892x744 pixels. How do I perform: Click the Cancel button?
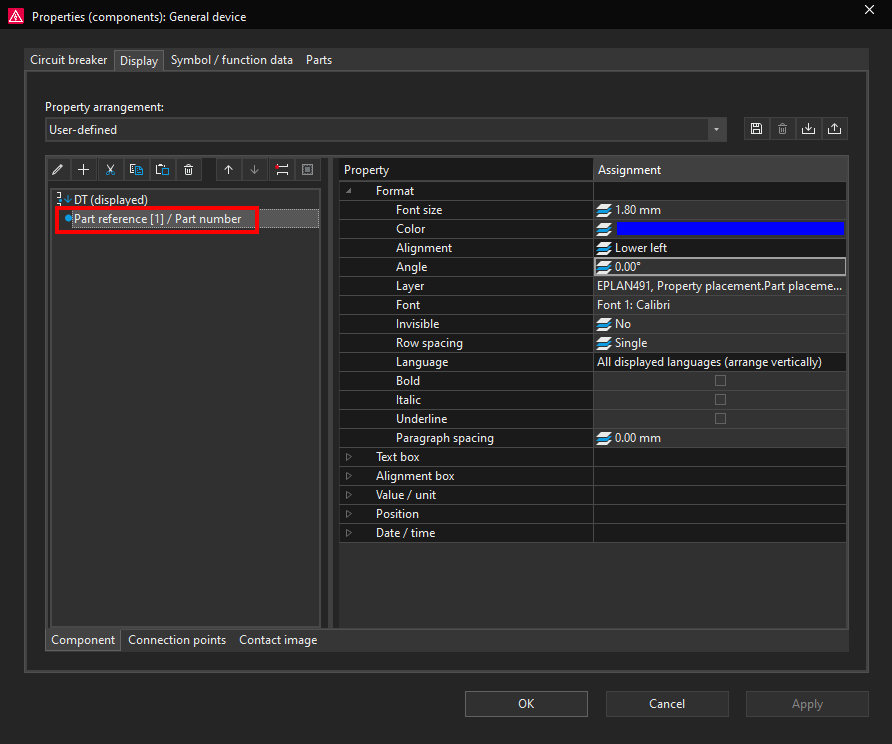[667, 704]
